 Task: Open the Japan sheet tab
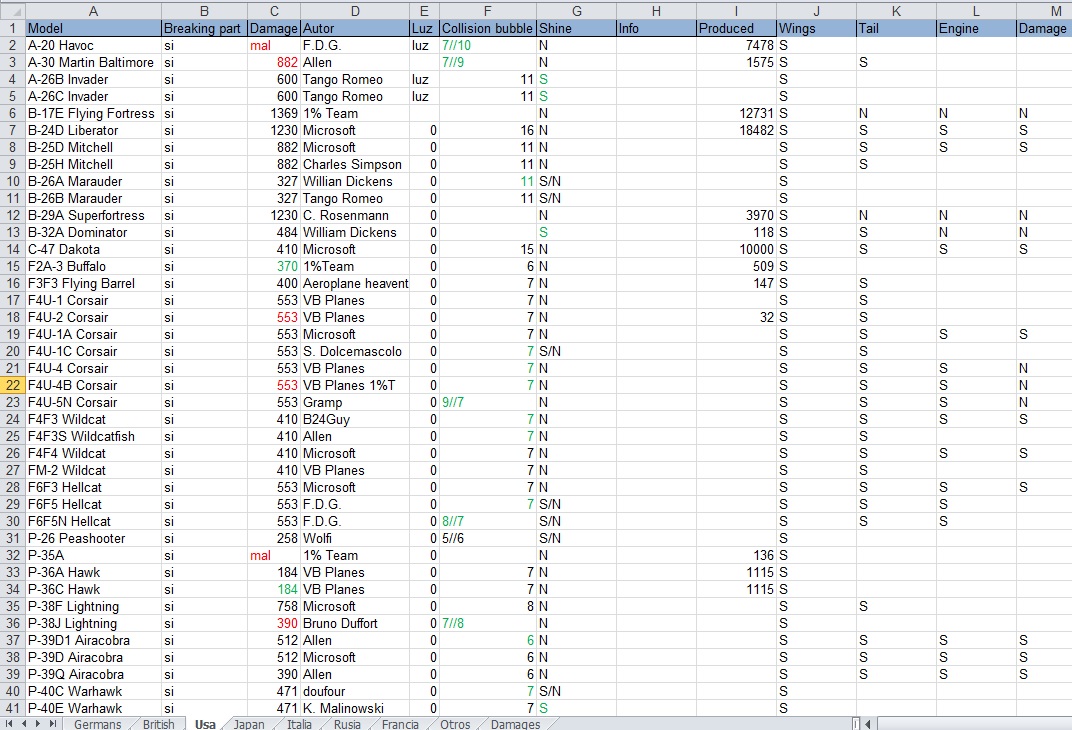coord(249,724)
